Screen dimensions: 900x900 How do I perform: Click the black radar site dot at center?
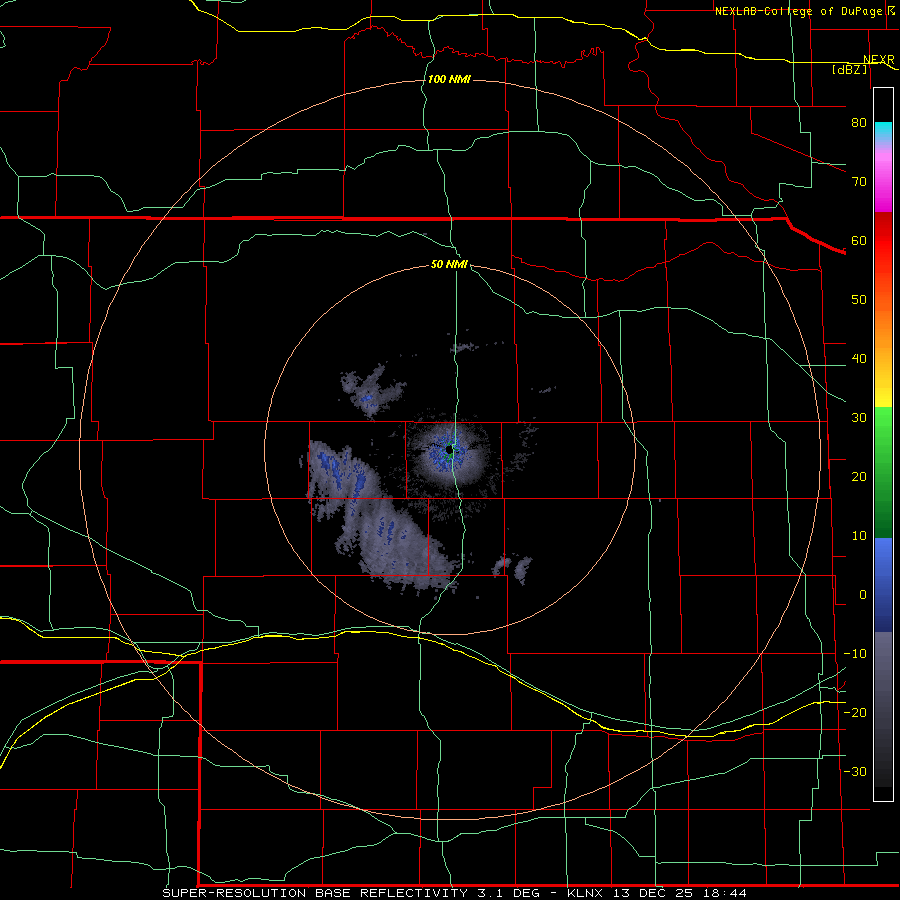[x=449, y=450]
